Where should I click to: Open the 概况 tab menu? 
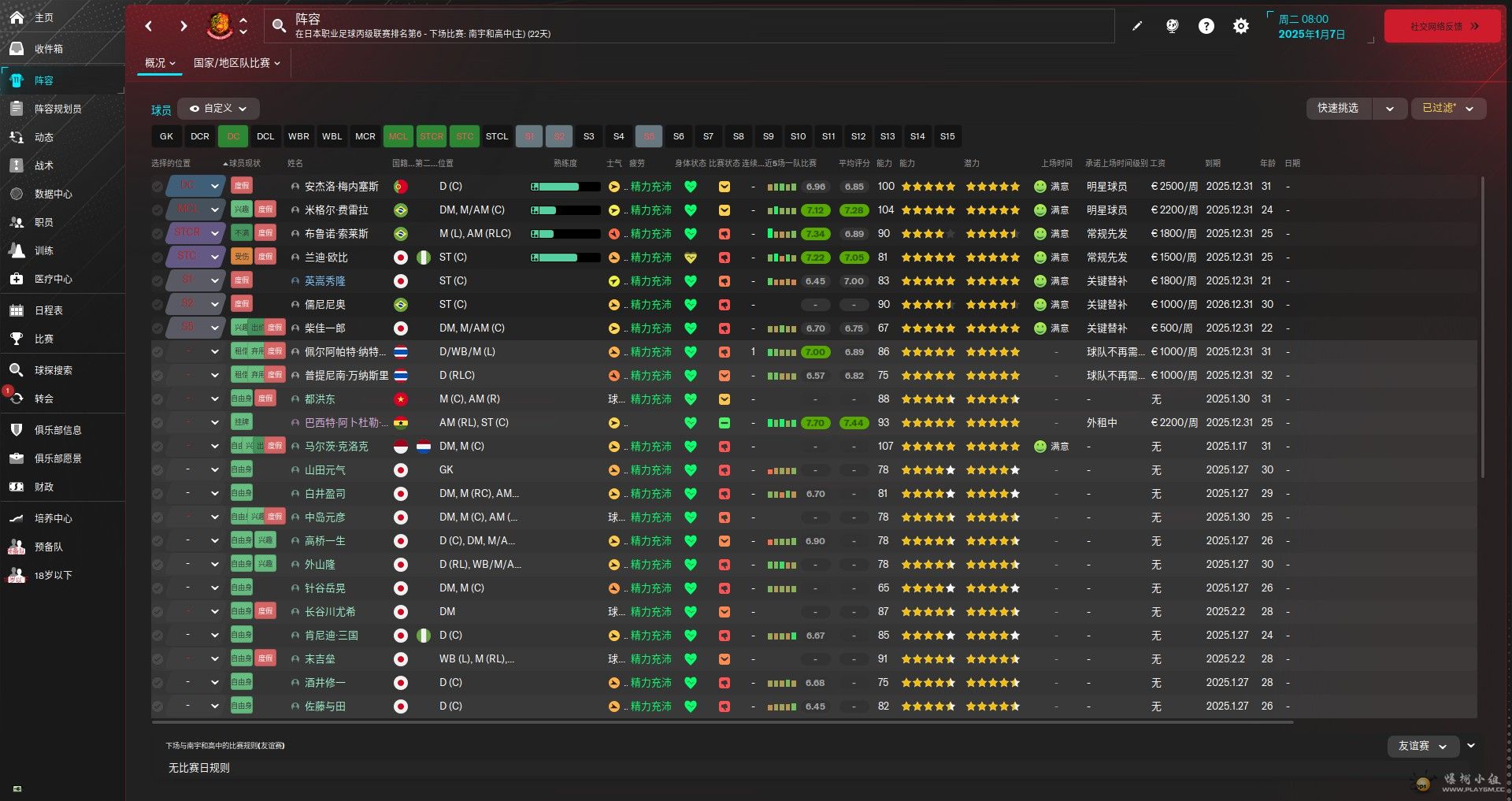160,63
